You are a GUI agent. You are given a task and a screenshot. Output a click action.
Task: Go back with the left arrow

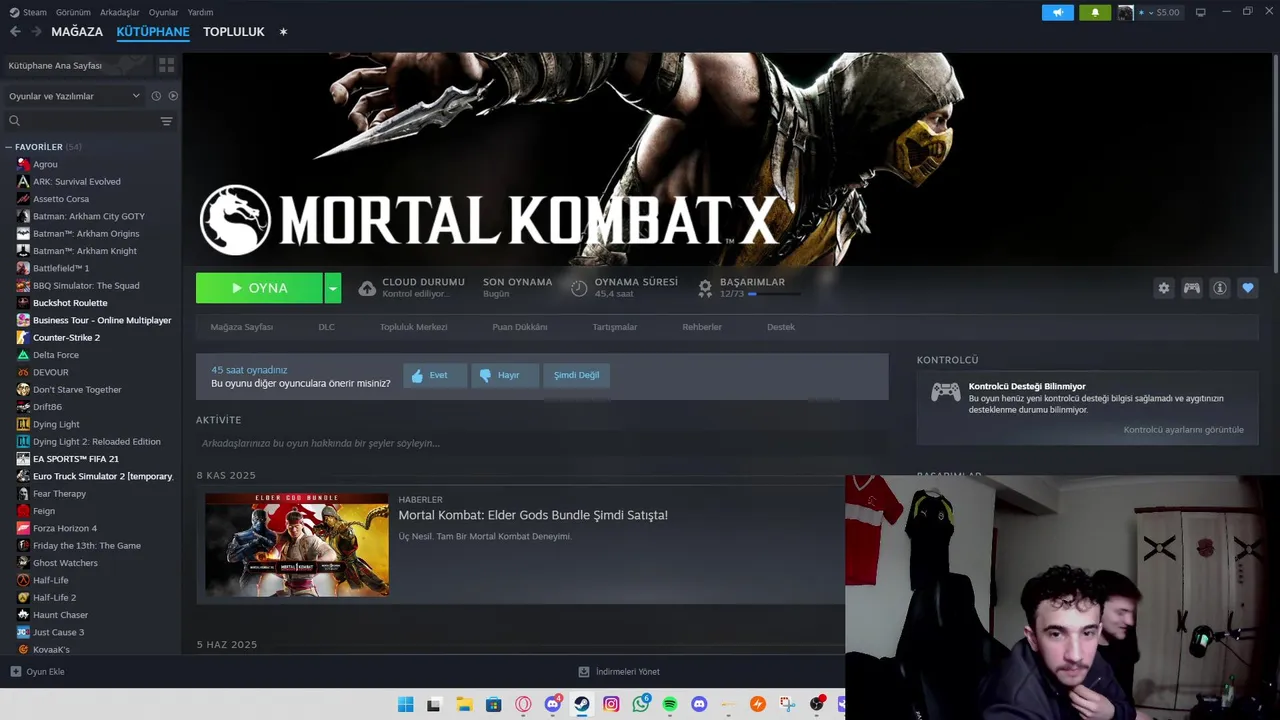[x=15, y=32]
